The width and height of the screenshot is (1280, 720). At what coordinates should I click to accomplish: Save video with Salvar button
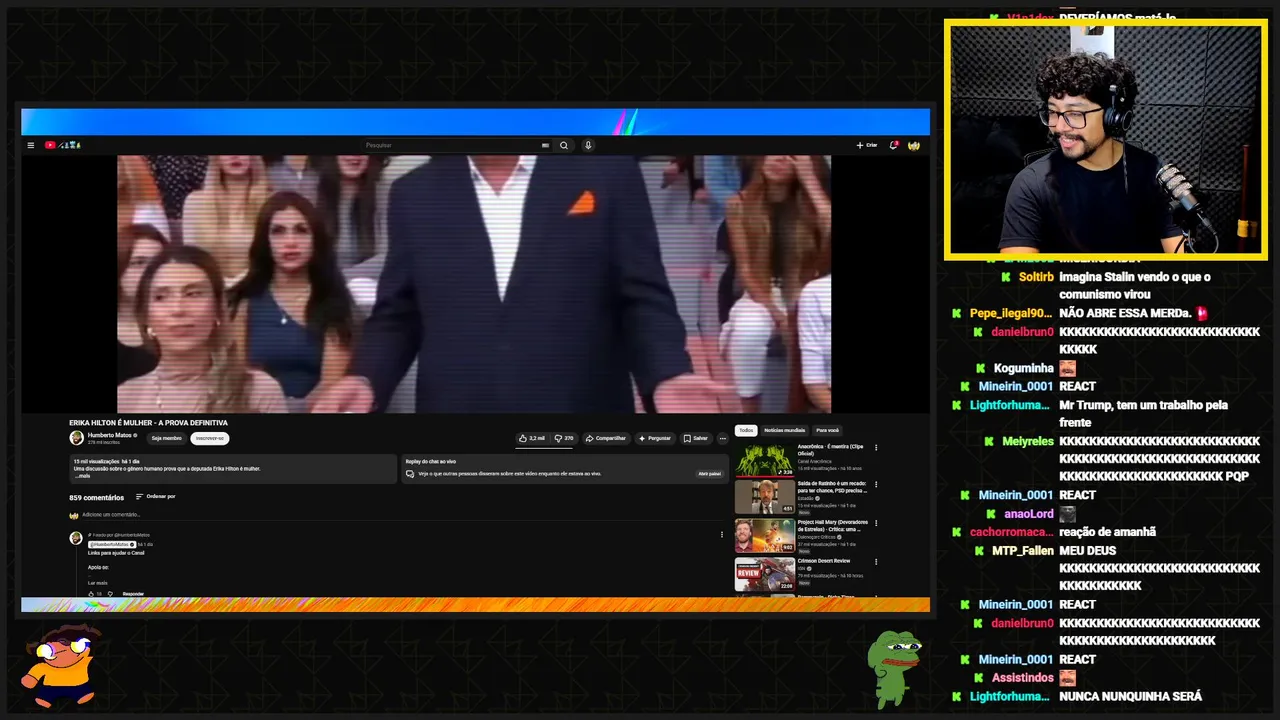pos(696,438)
